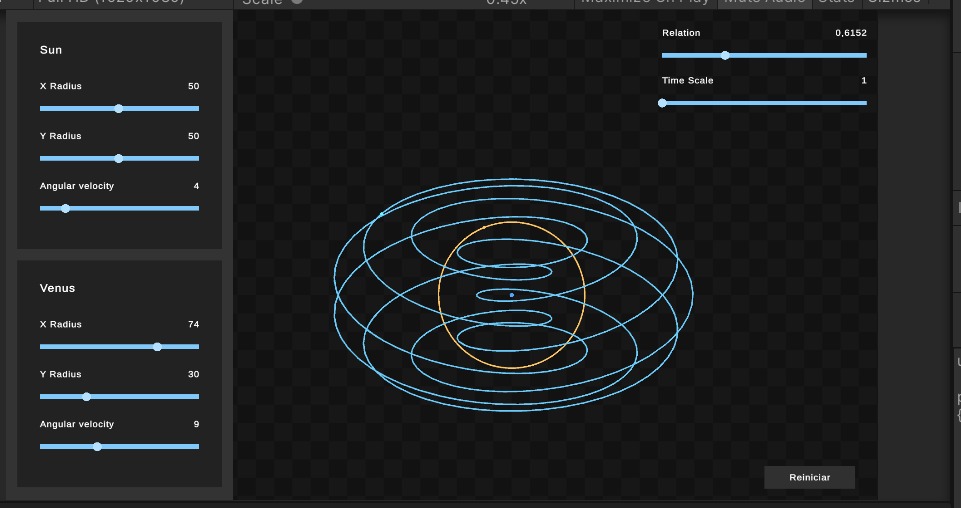Click the Sun Y Radius label
The image size is (961, 508).
(61, 136)
